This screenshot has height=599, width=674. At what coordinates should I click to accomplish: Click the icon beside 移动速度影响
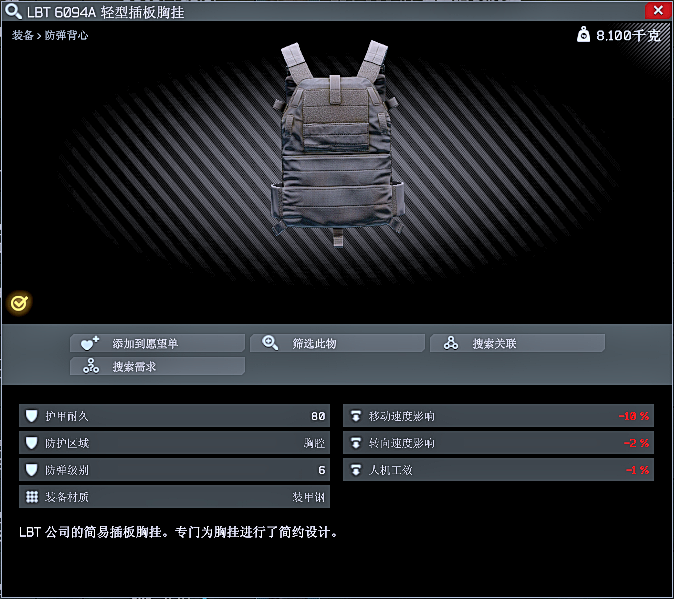[x=356, y=416]
